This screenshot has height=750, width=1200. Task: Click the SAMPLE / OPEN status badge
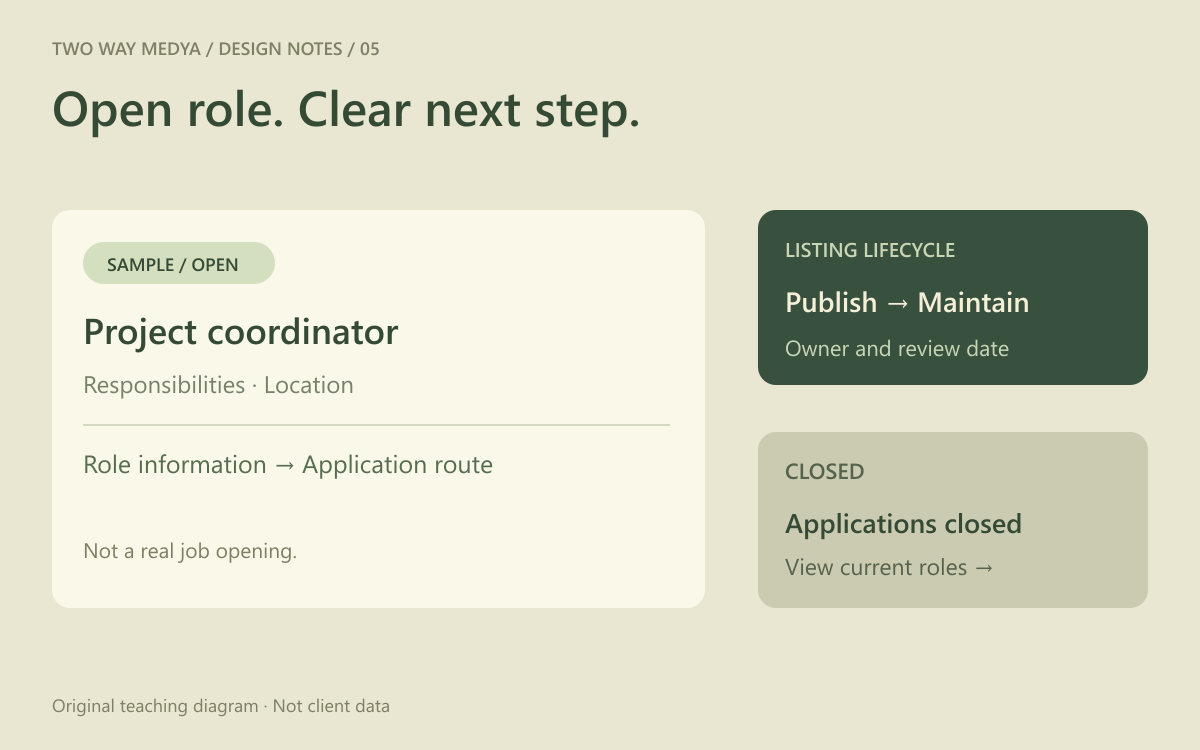click(x=178, y=263)
